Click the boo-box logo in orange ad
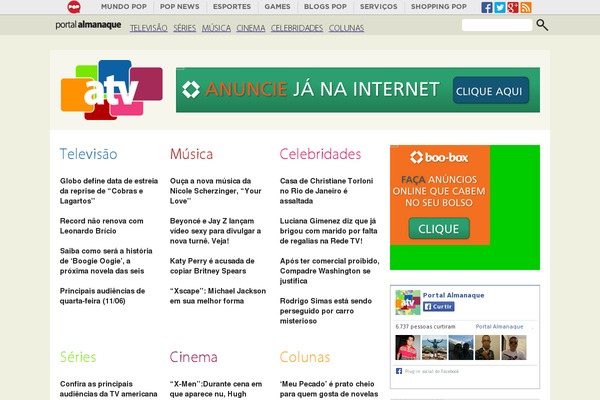Image resolution: width=600 pixels, height=400 pixels. click(439, 157)
